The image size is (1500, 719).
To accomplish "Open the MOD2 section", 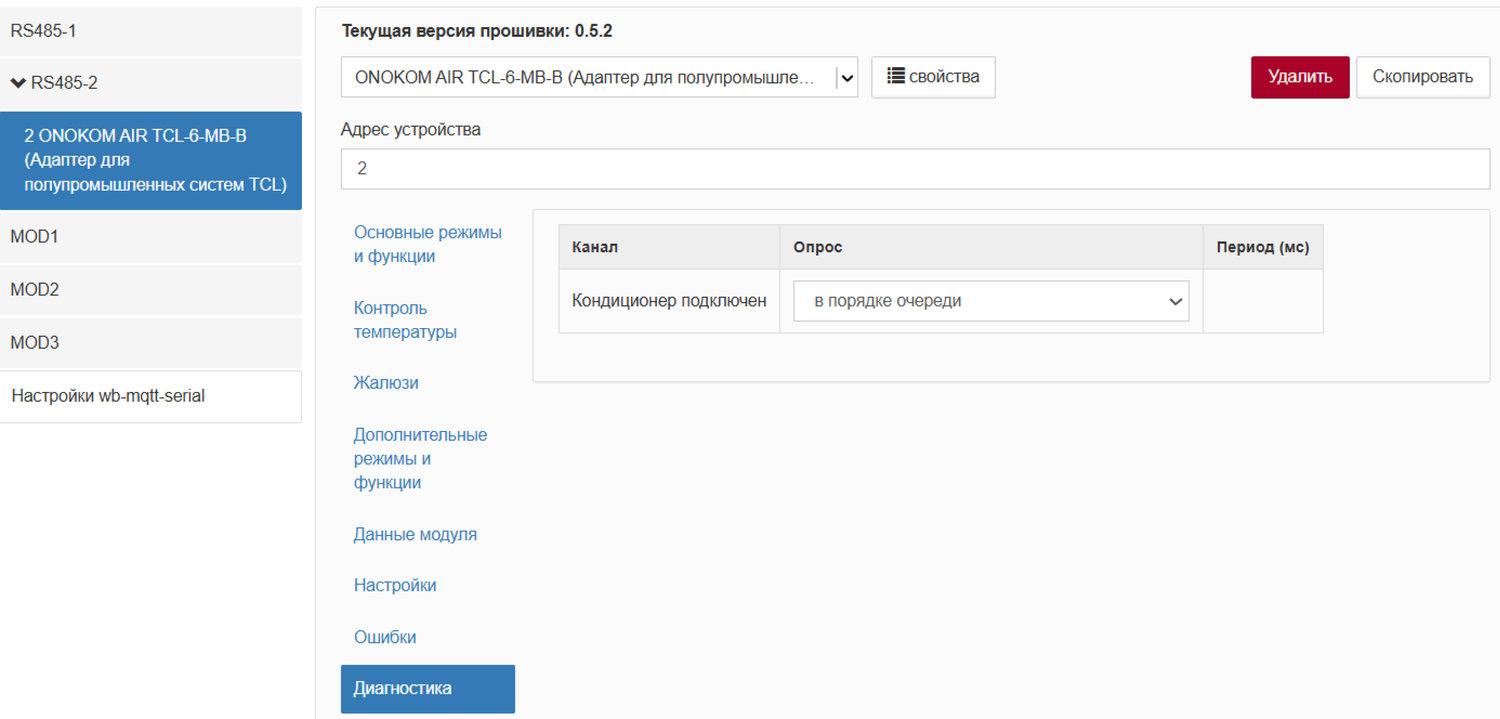I will coord(150,290).
